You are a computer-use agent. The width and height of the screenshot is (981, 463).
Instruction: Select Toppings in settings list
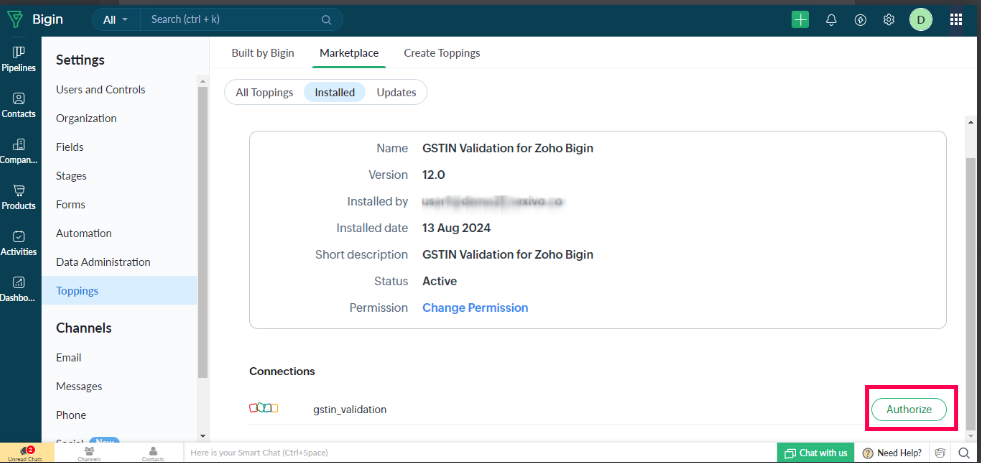119,290
